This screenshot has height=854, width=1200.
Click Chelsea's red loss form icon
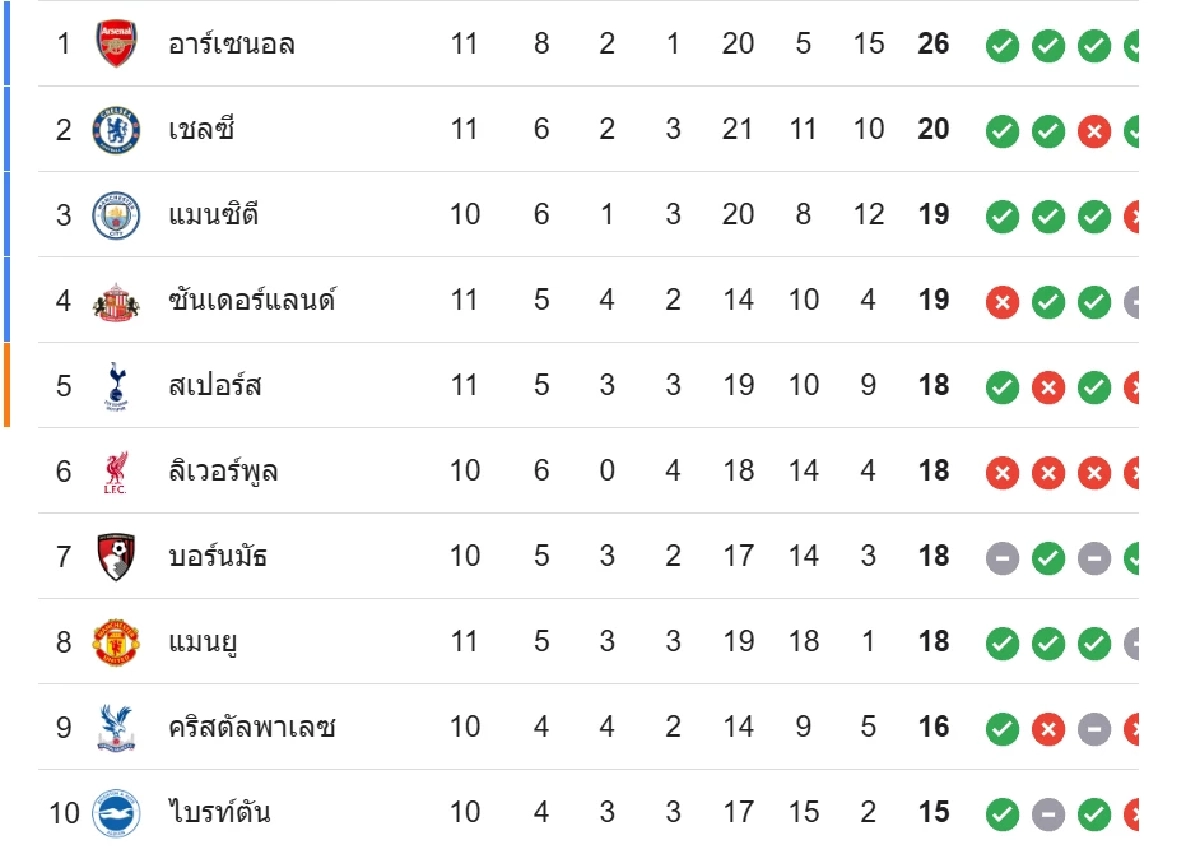[1094, 130]
